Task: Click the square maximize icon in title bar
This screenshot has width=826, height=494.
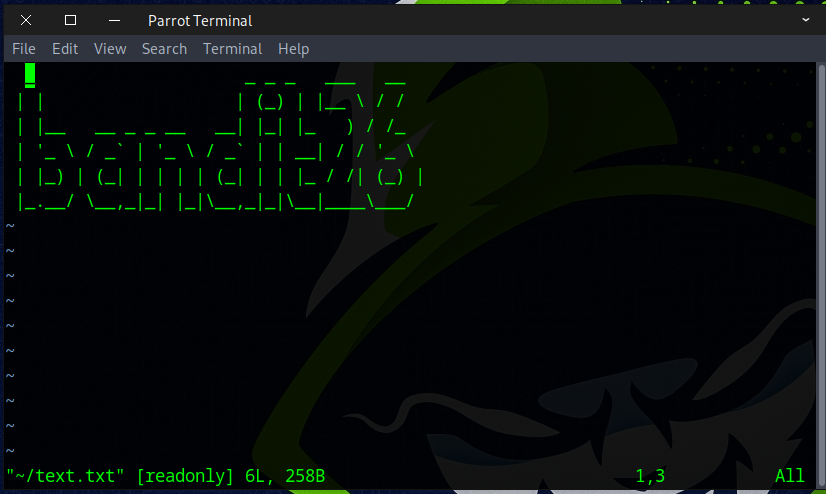Action: (x=70, y=20)
